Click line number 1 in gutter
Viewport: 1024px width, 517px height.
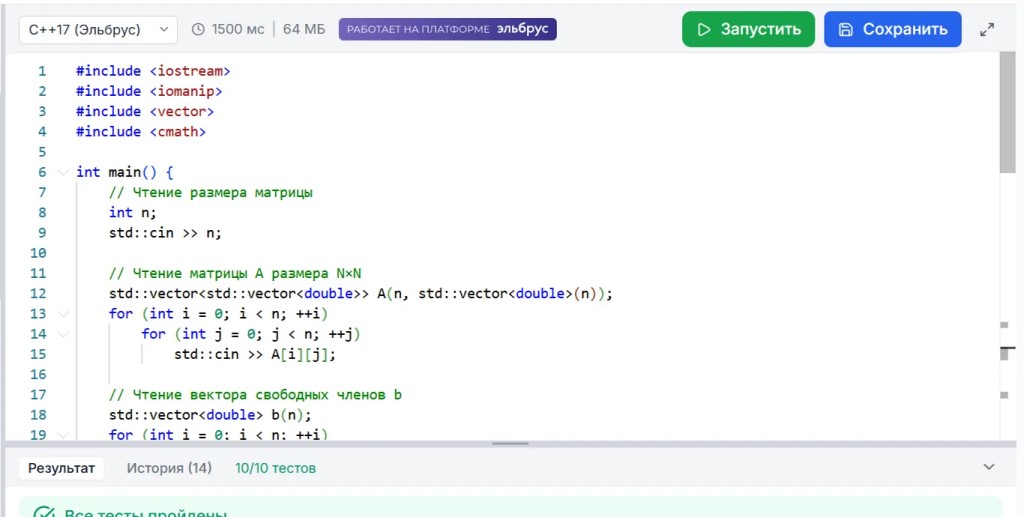tap(42, 71)
